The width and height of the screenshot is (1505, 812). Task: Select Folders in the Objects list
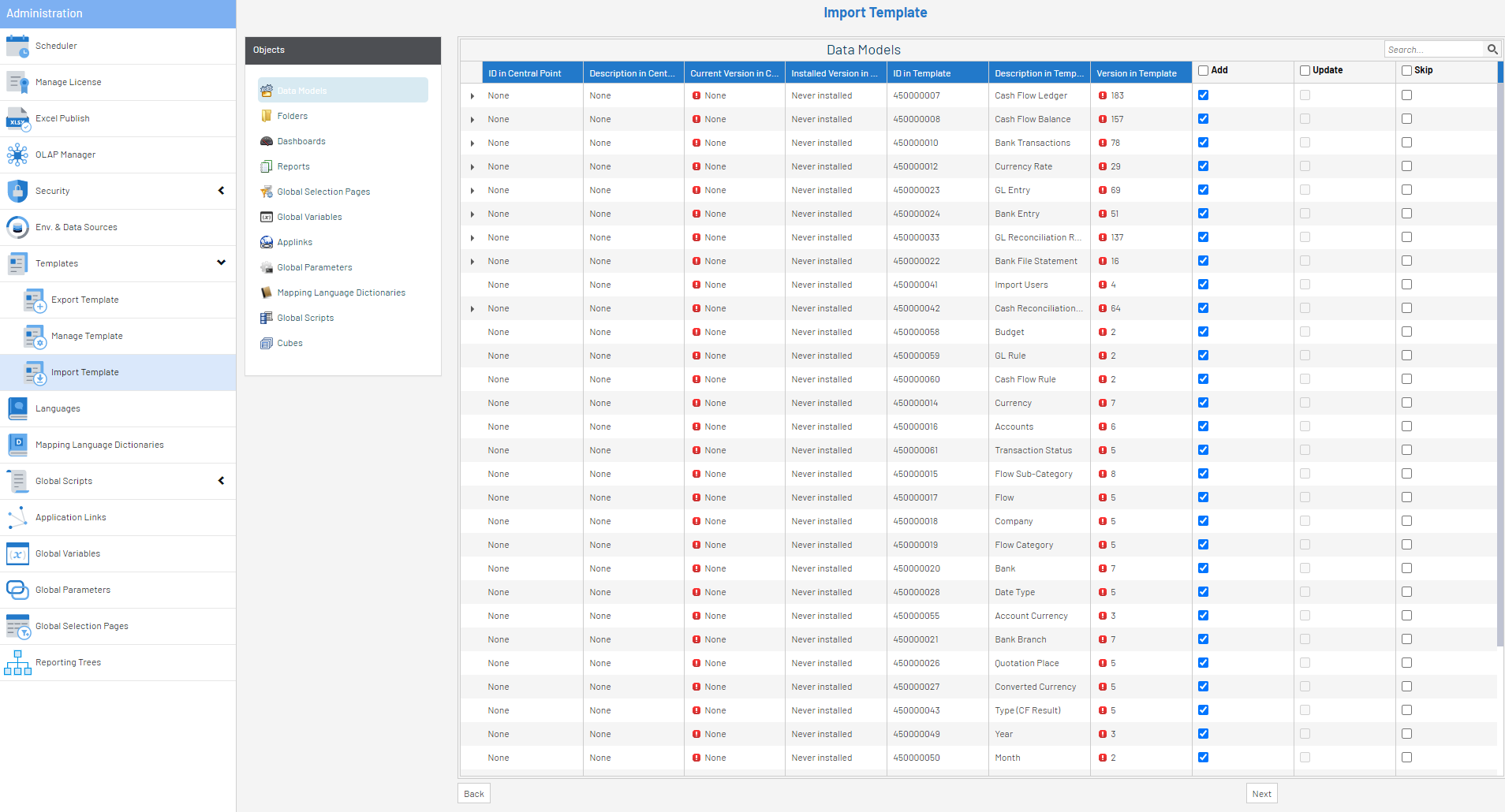(x=292, y=117)
